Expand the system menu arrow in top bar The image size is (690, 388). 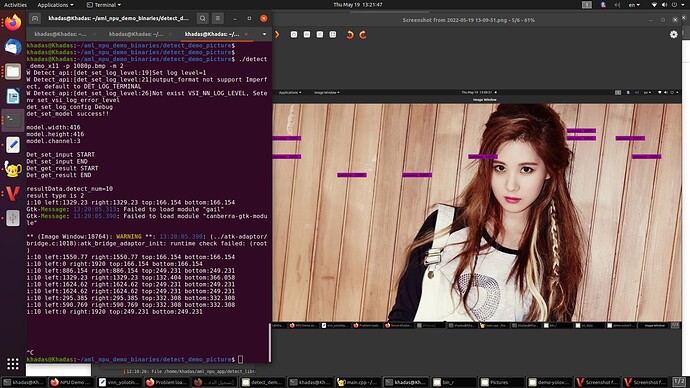(683, 5)
